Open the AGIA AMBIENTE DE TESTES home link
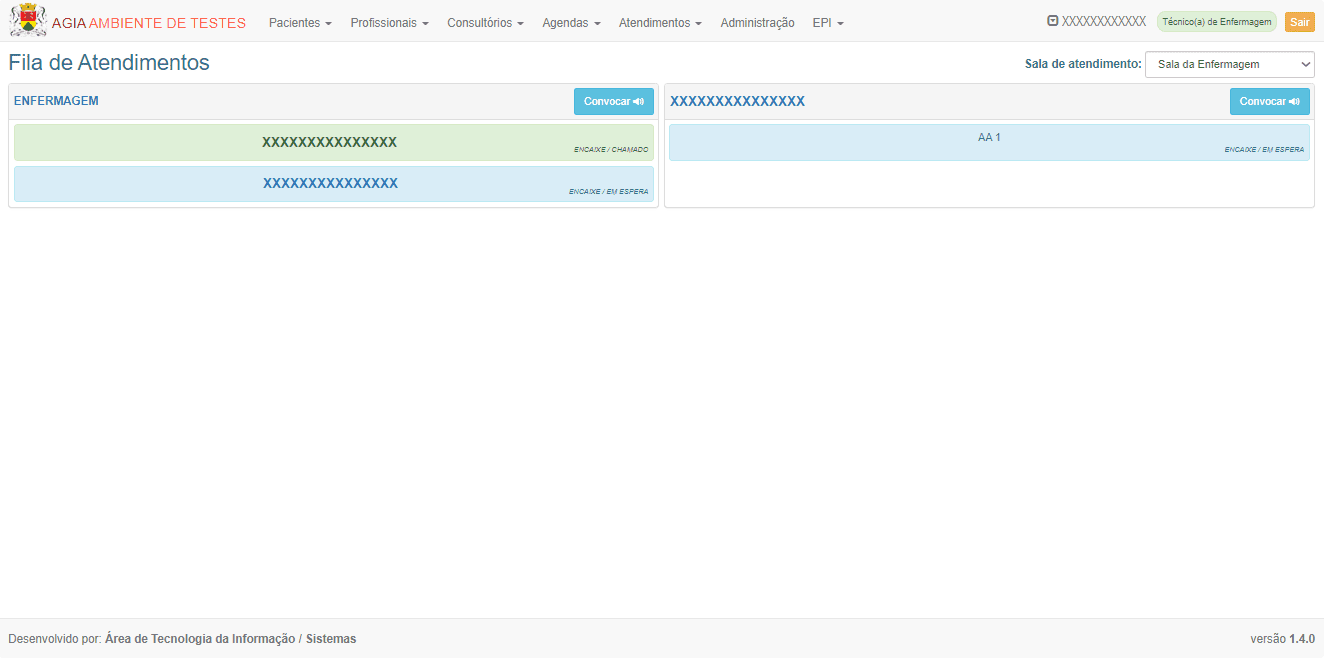The width and height of the screenshot is (1324, 659). click(x=149, y=23)
